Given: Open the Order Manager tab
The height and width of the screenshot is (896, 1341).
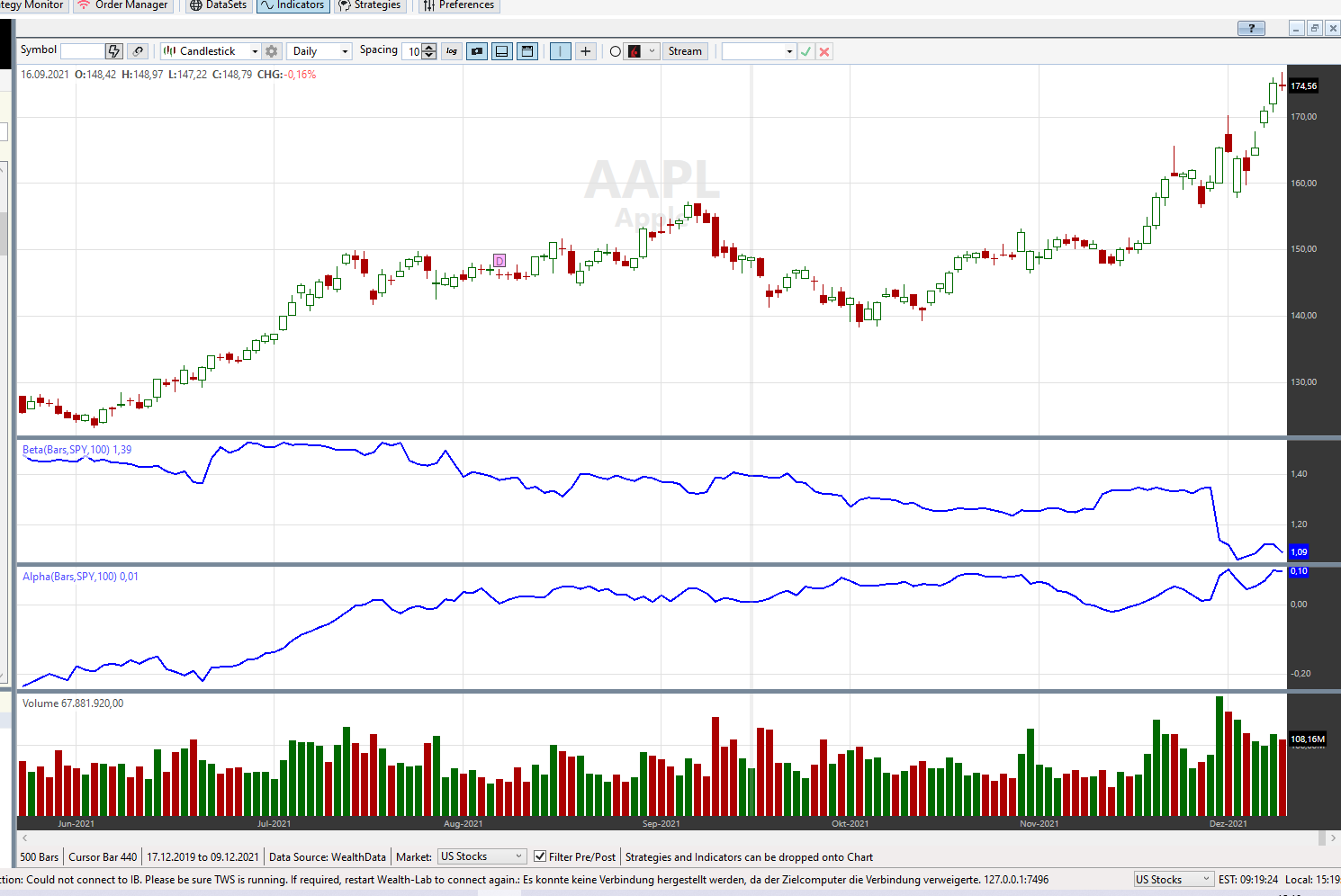Looking at the screenshot, I should pyautogui.click(x=122, y=5).
